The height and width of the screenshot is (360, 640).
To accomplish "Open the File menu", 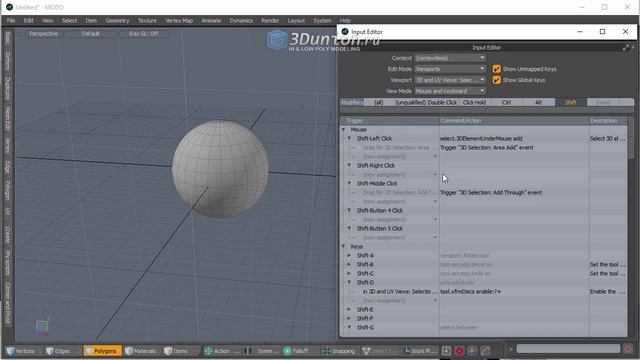I will pyautogui.click(x=11, y=20).
